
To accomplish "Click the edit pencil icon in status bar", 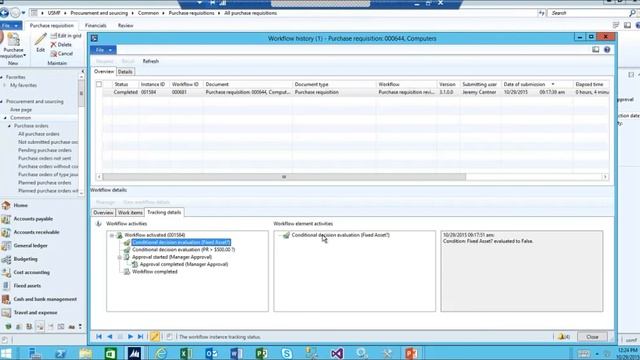I will [154, 337].
